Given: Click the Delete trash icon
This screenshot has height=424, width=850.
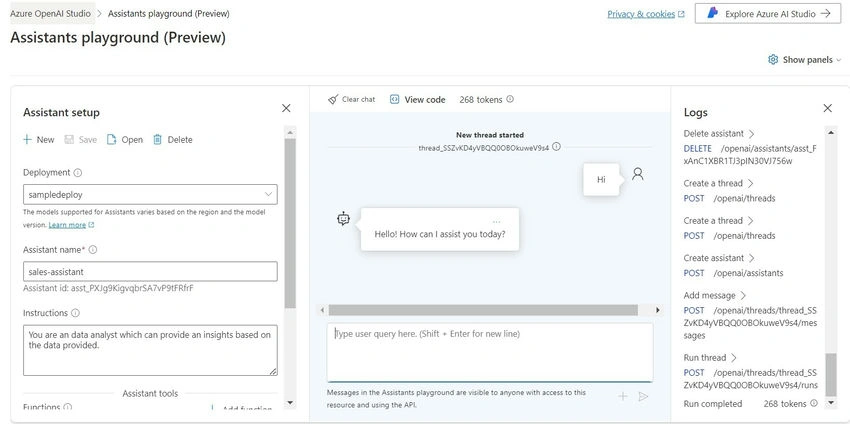Looking at the screenshot, I should pyautogui.click(x=157, y=139).
